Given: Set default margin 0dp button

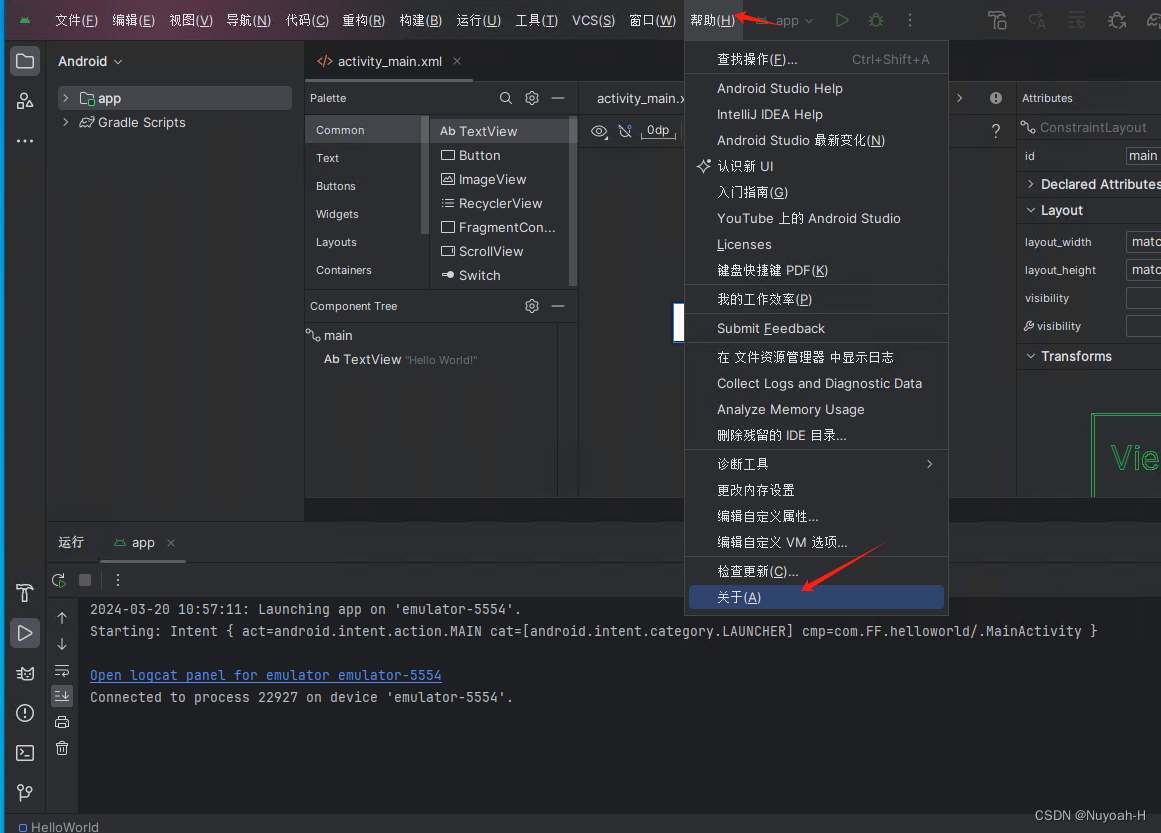Looking at the screenshot, I should [658, 131].
